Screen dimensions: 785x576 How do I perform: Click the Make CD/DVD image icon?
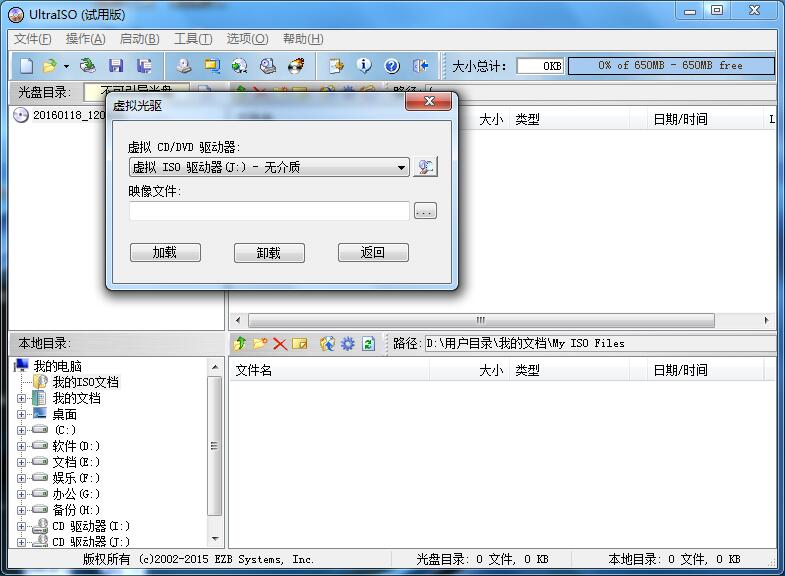(x=184, y=66)
